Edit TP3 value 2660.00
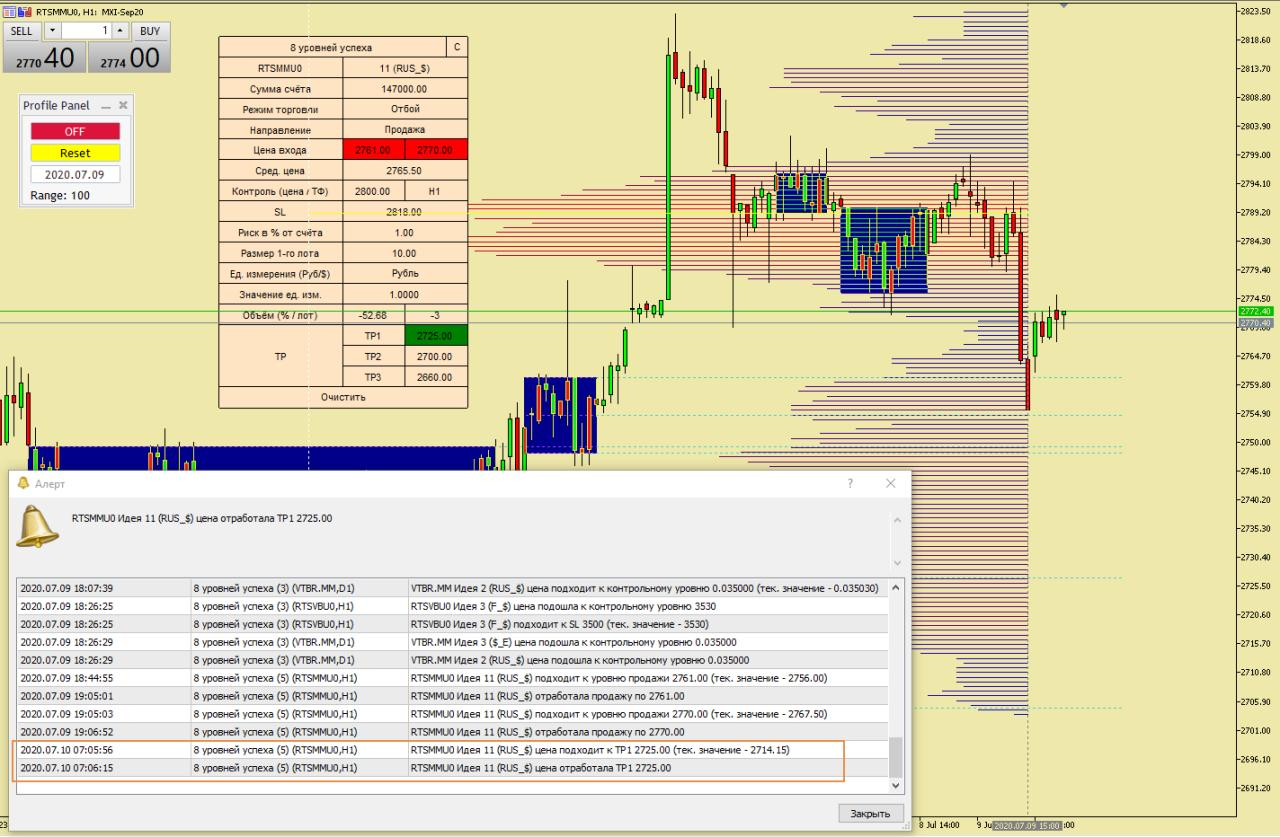Image resolution: width=1280 pixels, height=837 pixels. coord(436,377)
